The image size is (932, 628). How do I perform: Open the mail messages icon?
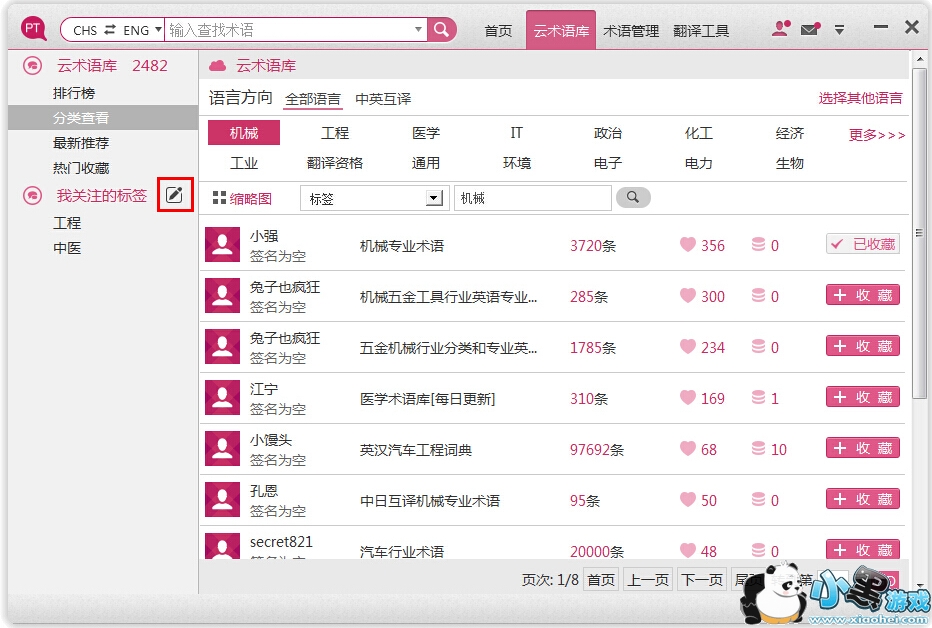click(x=810, y=30)
